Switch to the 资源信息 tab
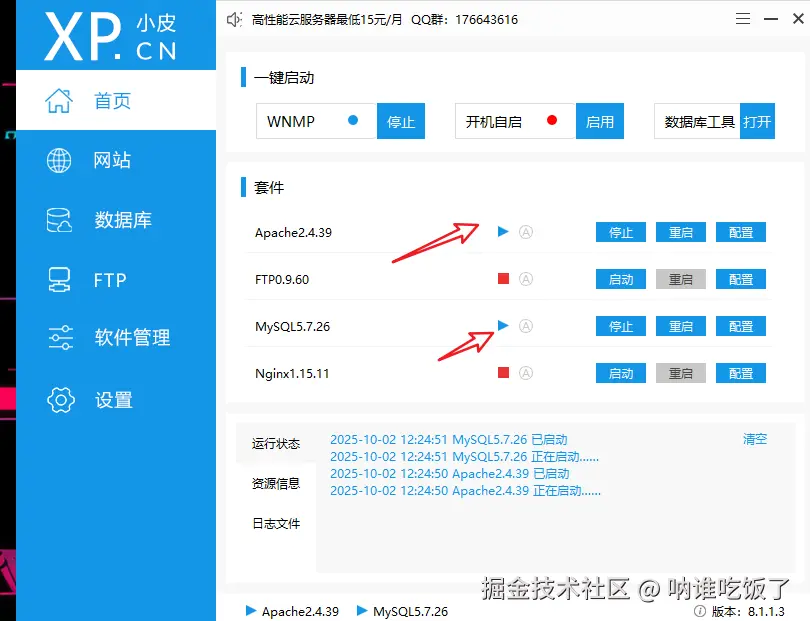This screenshot has height=621, width=810. tap(276, 483)
